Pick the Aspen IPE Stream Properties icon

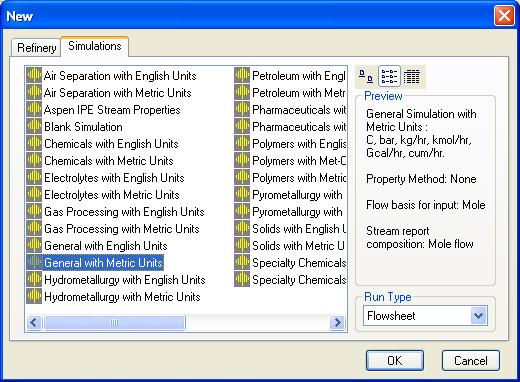pyautogui.click(x=34, y=109)
